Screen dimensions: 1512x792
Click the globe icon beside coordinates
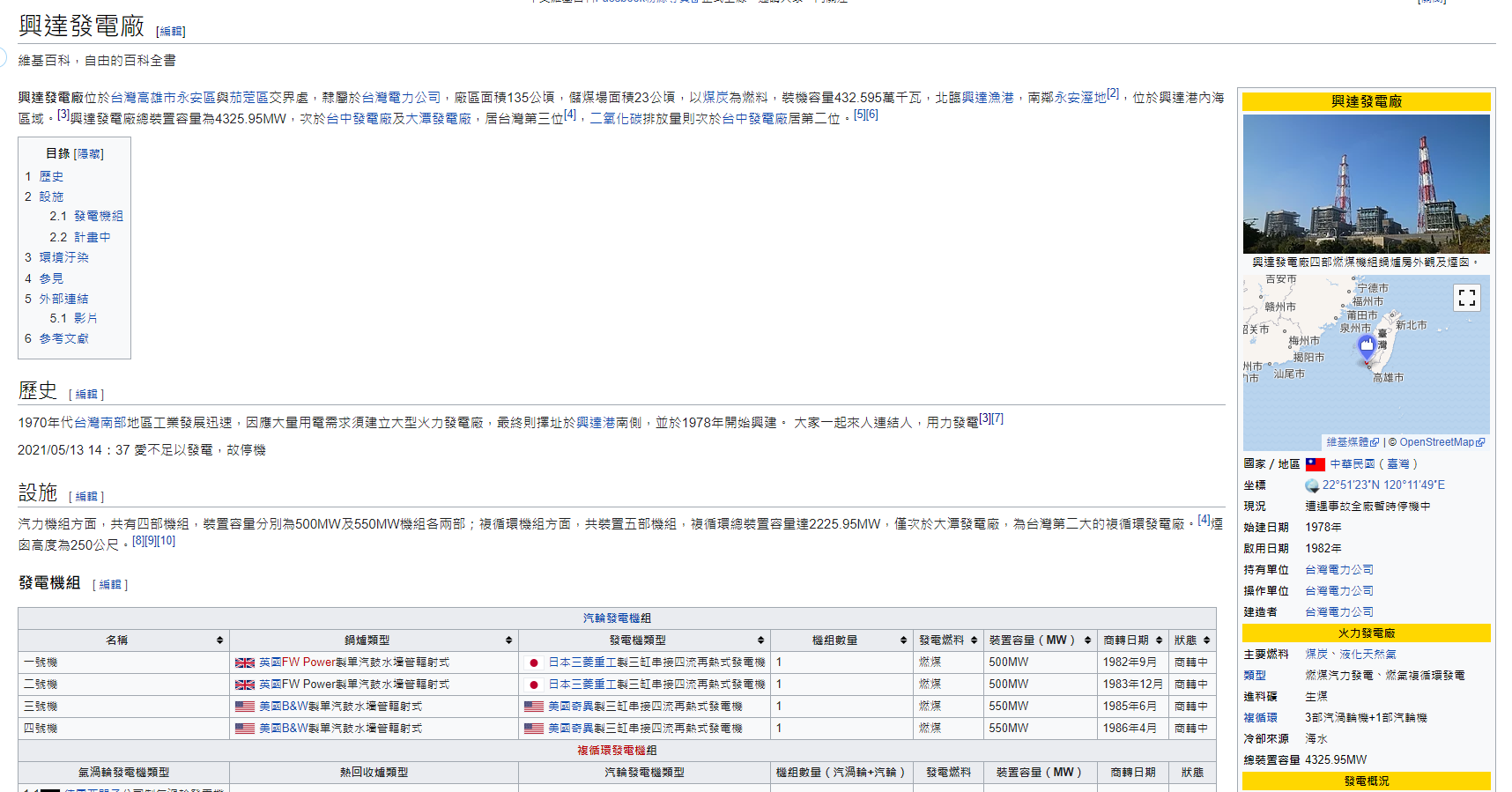1312,485
